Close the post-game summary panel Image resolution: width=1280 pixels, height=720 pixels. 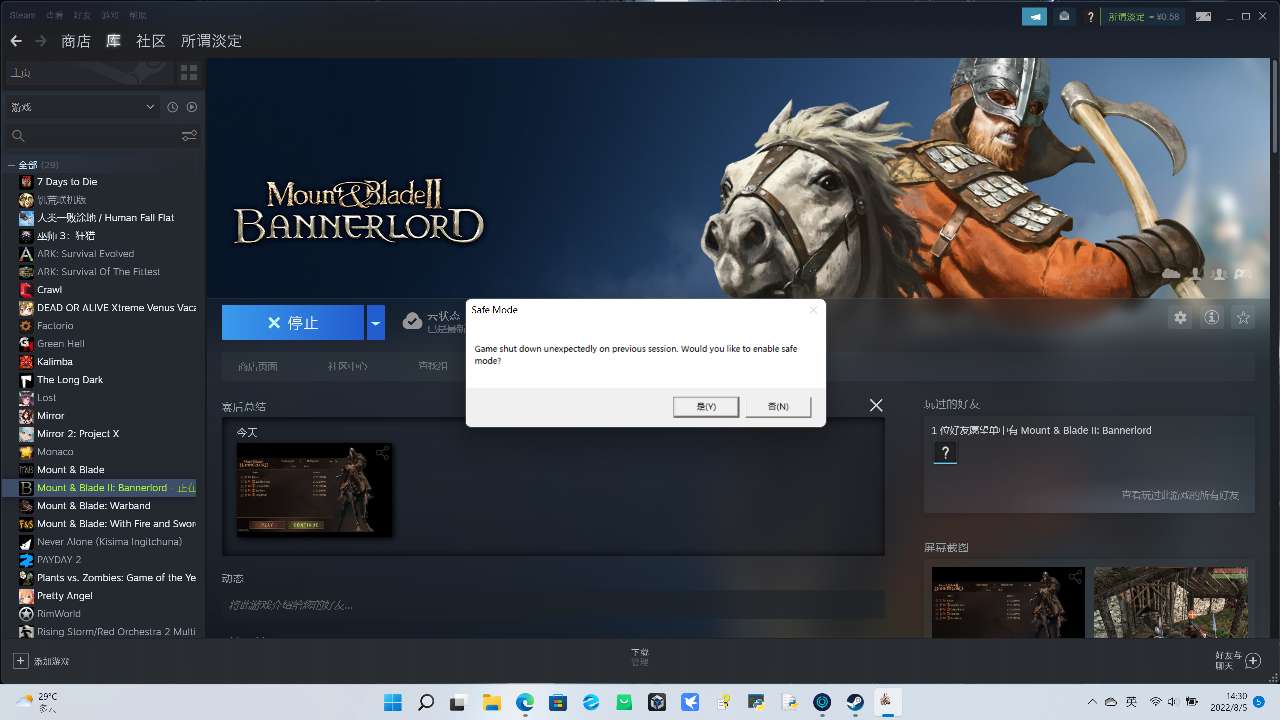tap(876, 405)
